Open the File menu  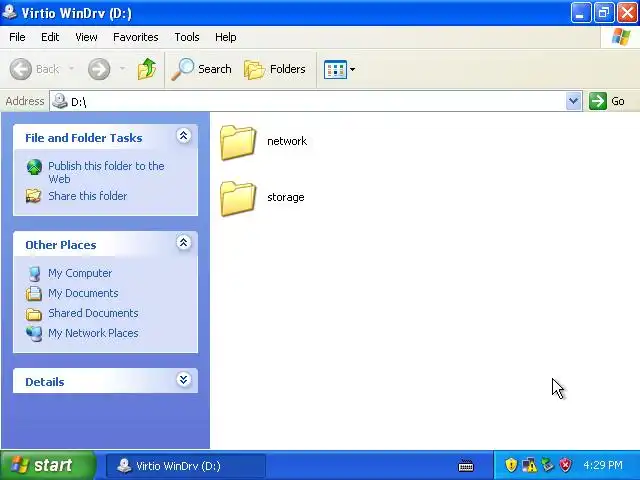coord(17,37)
